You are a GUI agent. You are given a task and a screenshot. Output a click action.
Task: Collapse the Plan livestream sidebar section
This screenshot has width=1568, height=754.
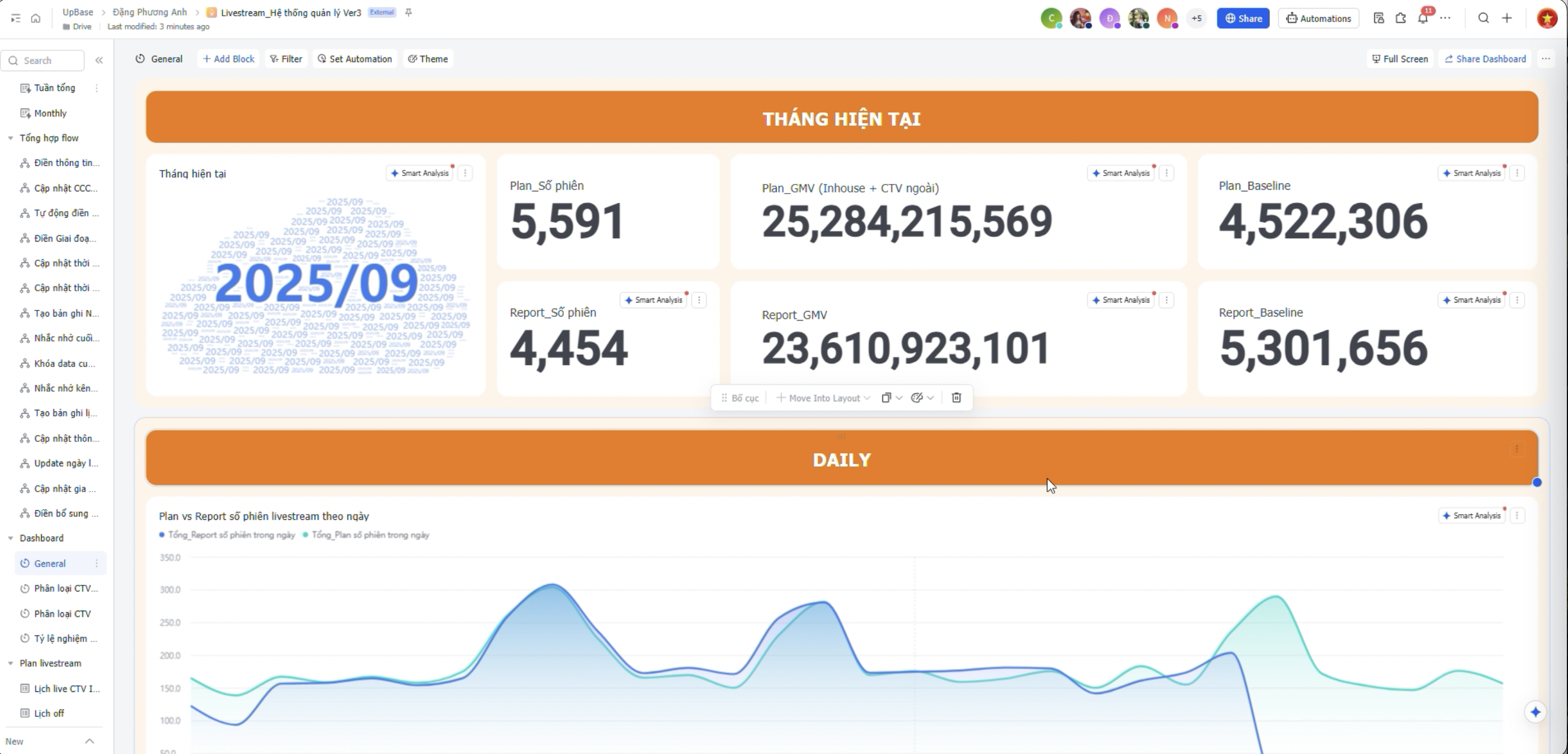[x=10, y=663]
